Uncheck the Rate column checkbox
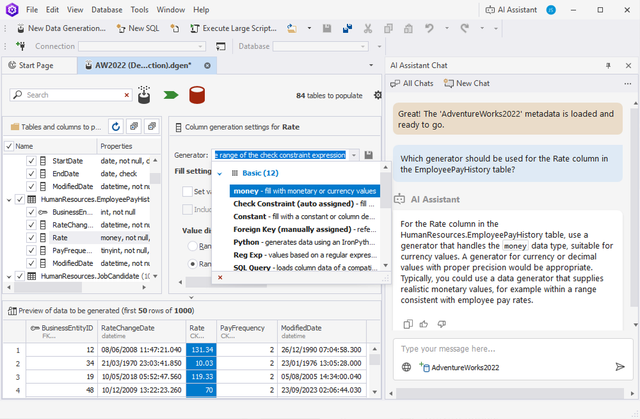640x419 pixels. [31, 238]
